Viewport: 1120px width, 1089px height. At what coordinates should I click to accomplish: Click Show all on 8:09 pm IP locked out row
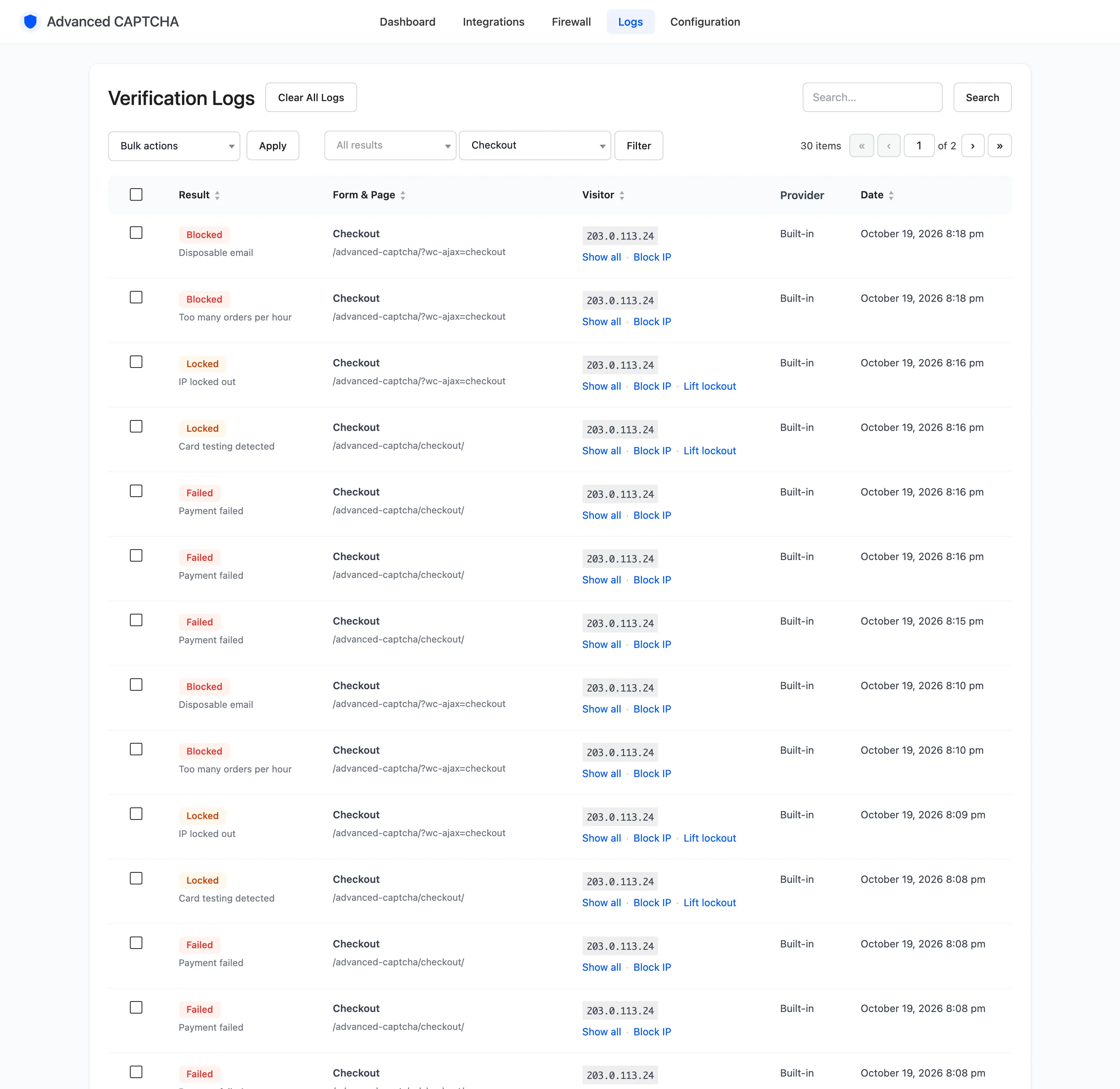[601, 838]
